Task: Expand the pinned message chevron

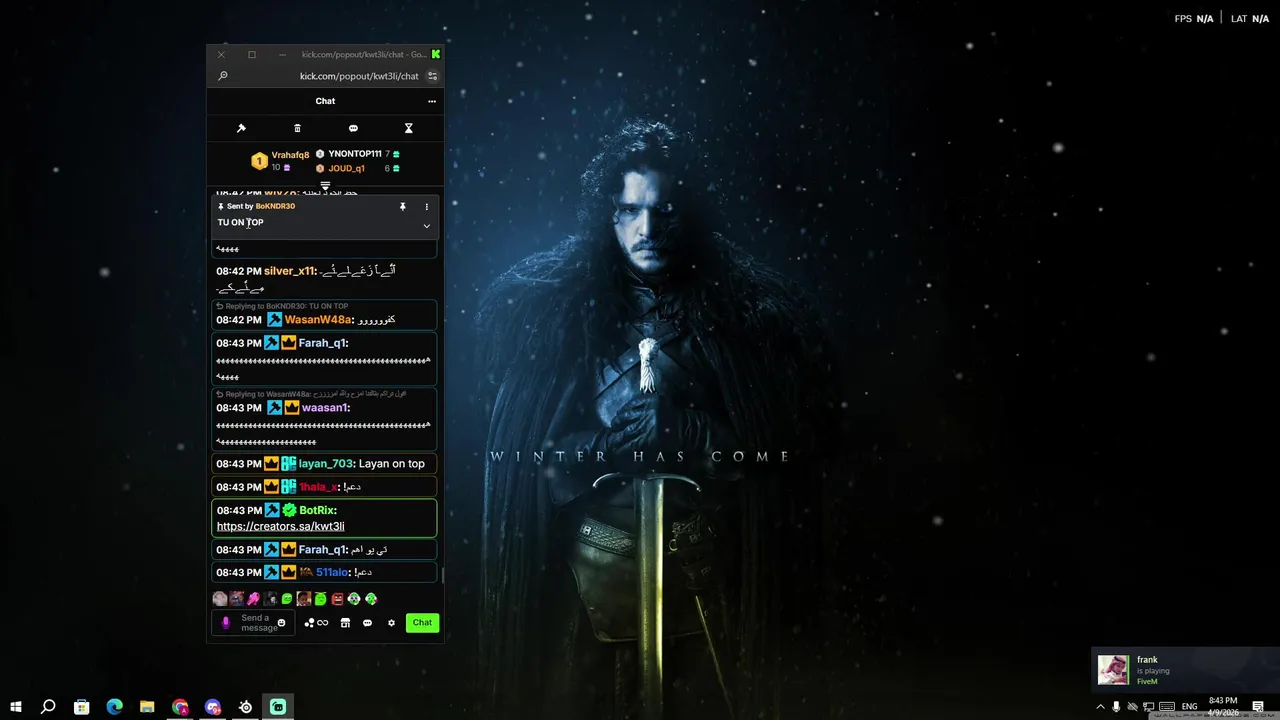Action: click(x=426, y=225)
